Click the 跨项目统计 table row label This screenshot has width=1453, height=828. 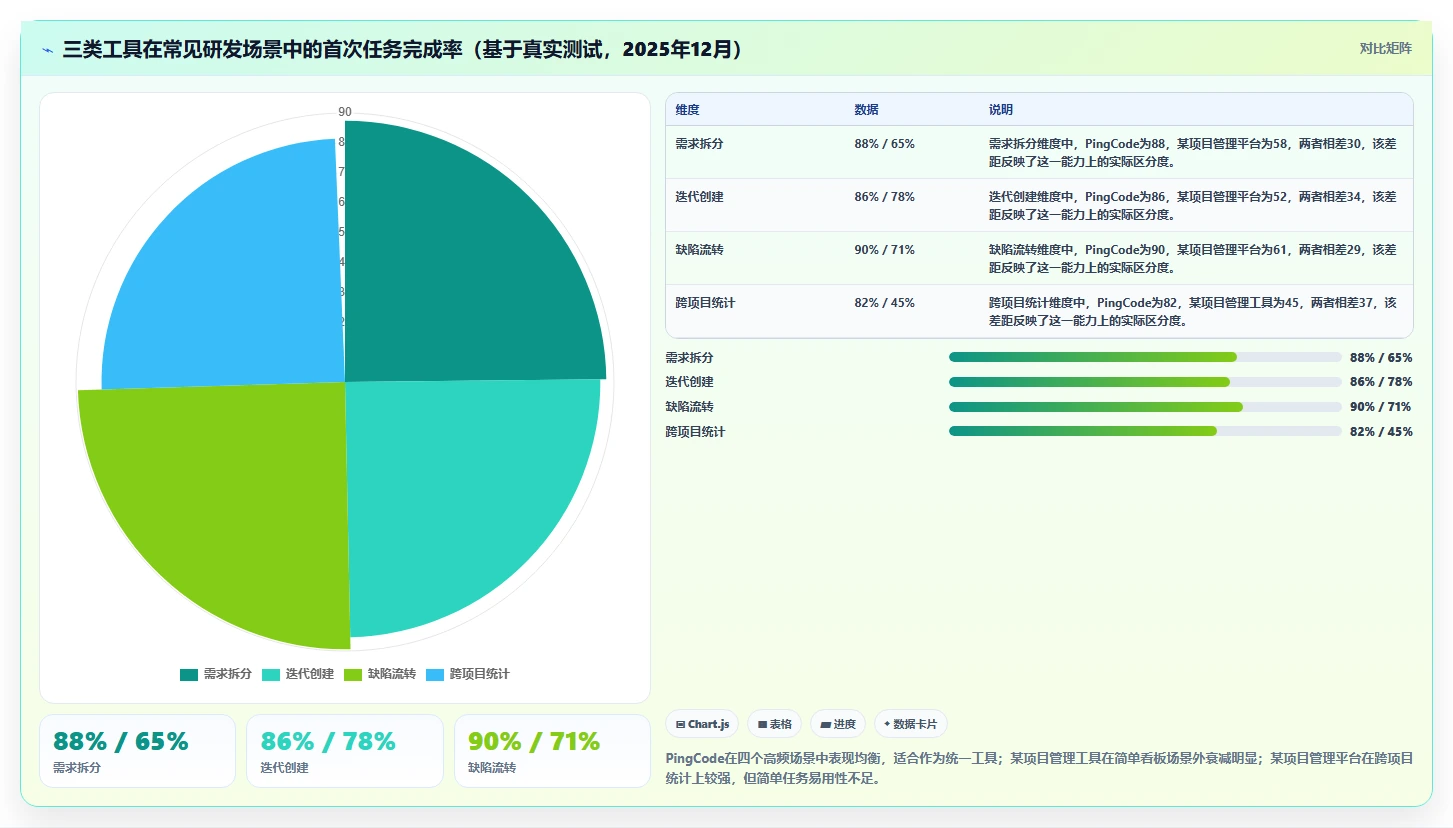tap(705, 303)
